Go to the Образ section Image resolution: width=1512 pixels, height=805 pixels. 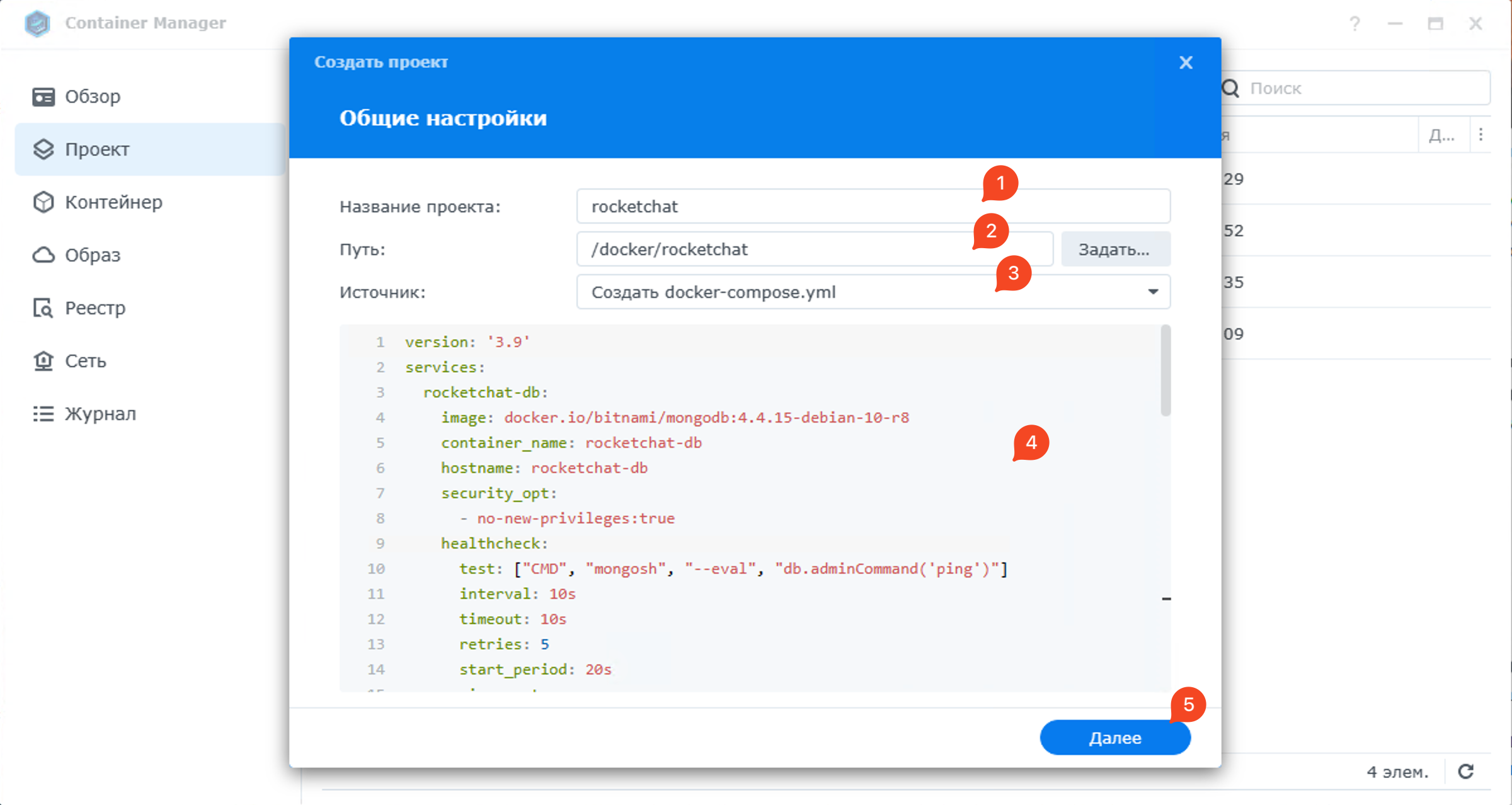150,255
